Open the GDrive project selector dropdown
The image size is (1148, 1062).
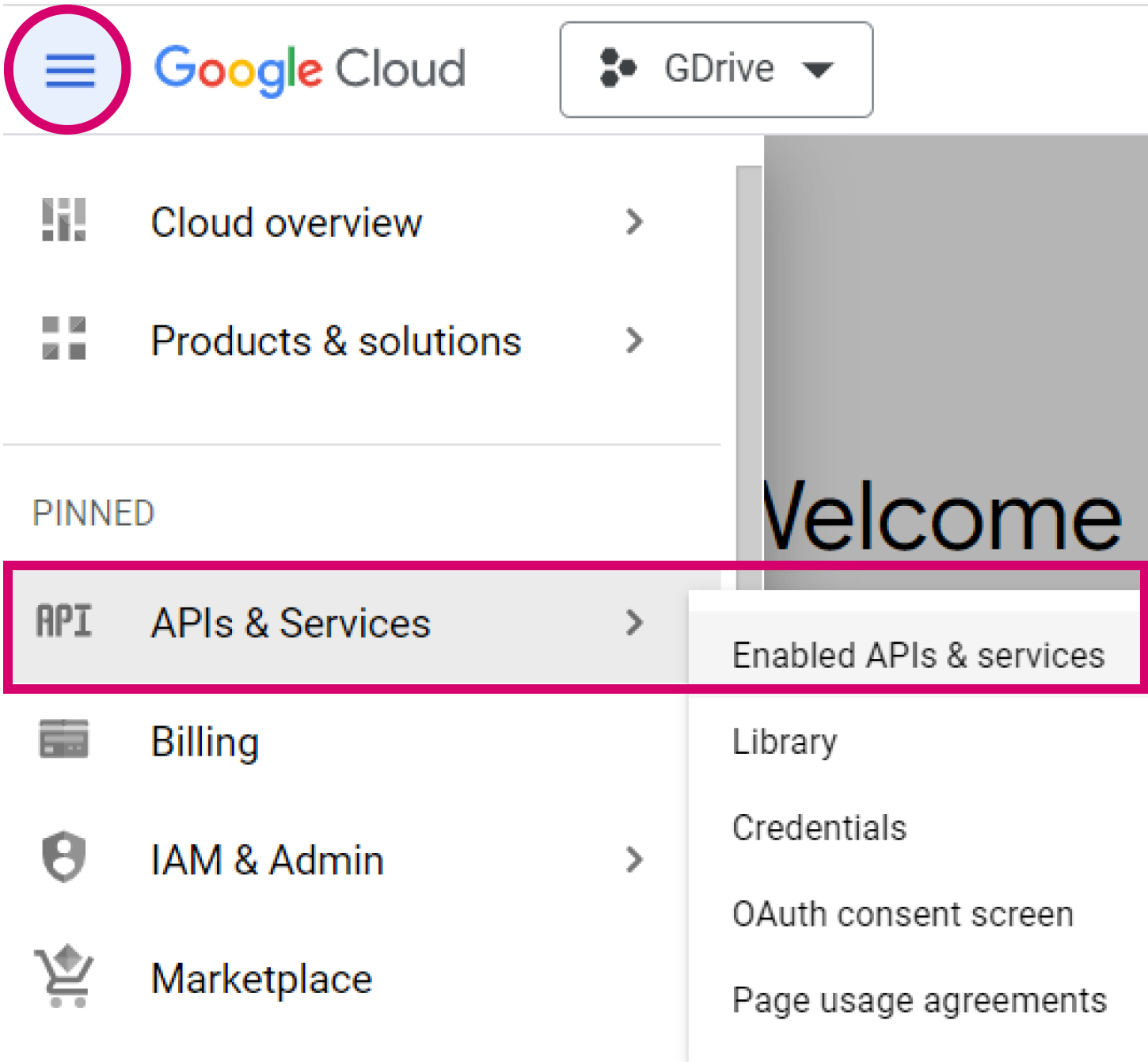coord(817,70)
